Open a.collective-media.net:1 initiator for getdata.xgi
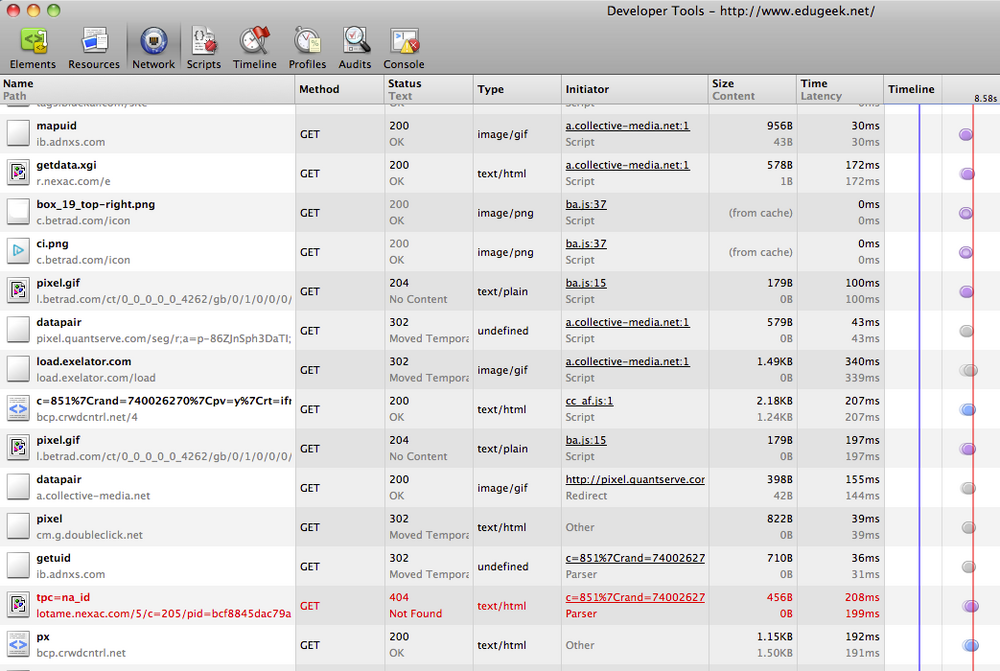Image resolution: width=1000 pixels, height=671 pixels. pos(627,165)
